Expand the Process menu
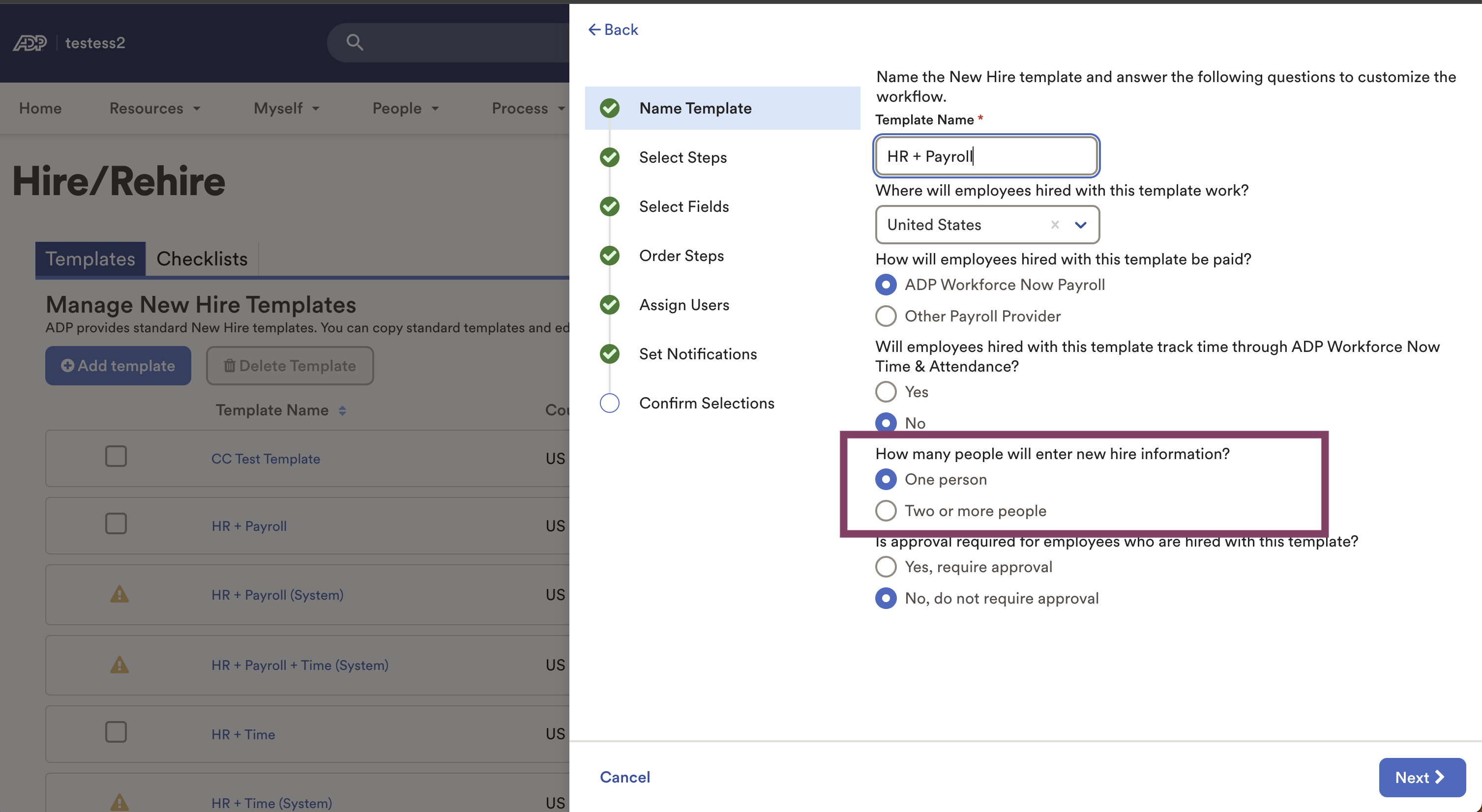The width and height of the screenshot is (1482, 812). [528, 108]
